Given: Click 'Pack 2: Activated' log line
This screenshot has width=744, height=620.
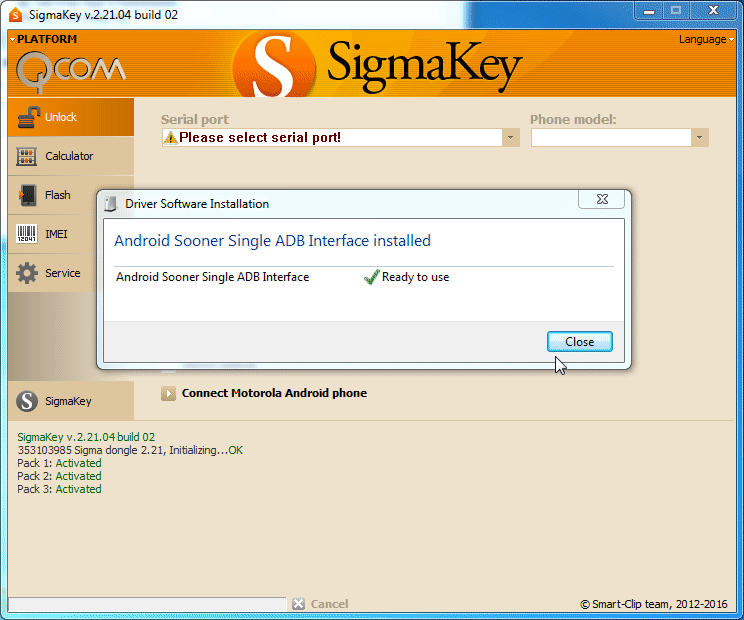Looking at the screenshot, I should [x=59, y=476].
